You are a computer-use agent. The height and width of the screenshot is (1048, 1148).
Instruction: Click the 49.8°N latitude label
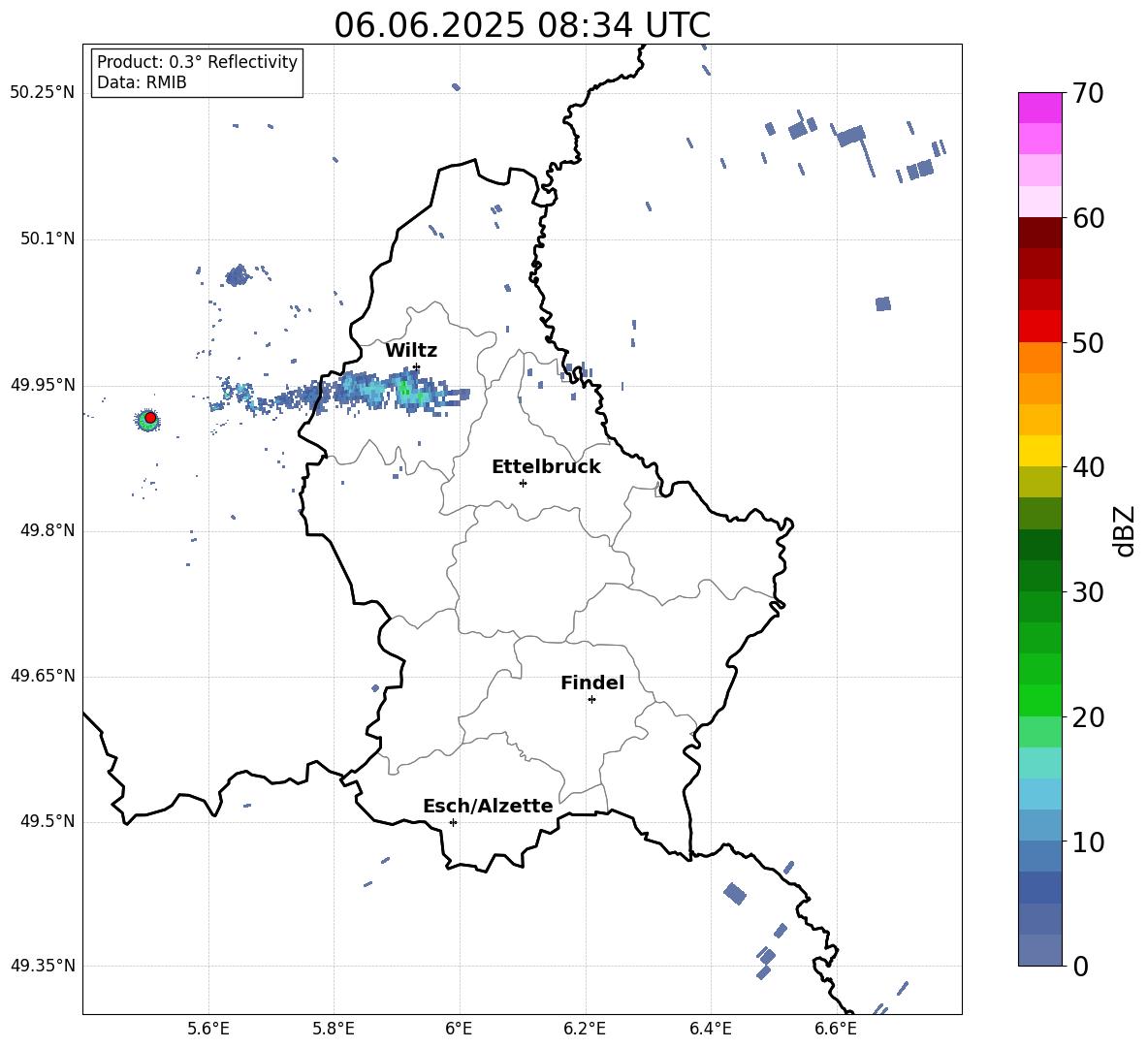[47, 530]
